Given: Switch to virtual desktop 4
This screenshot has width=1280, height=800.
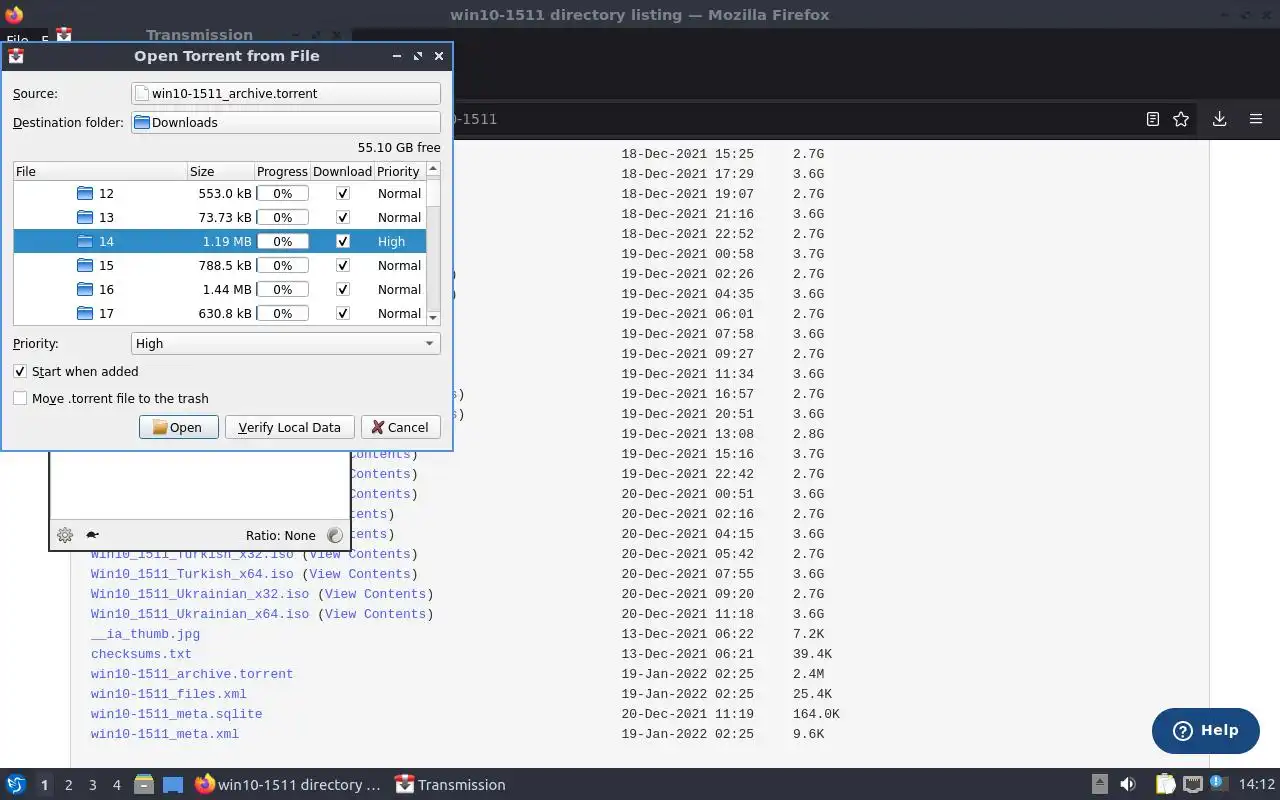Looking at the screenshot, I should [x=116, y=785].
